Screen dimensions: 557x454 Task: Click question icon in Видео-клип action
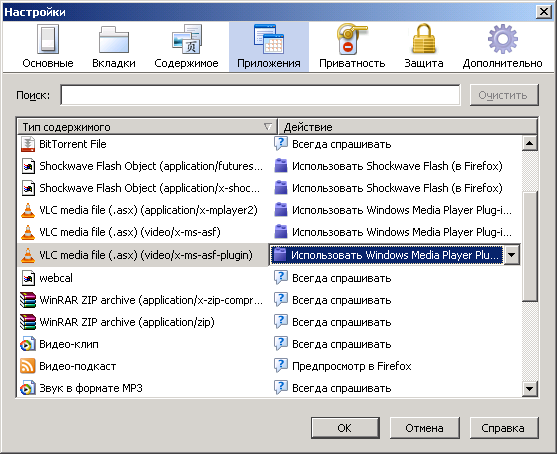tap(281, 344)
